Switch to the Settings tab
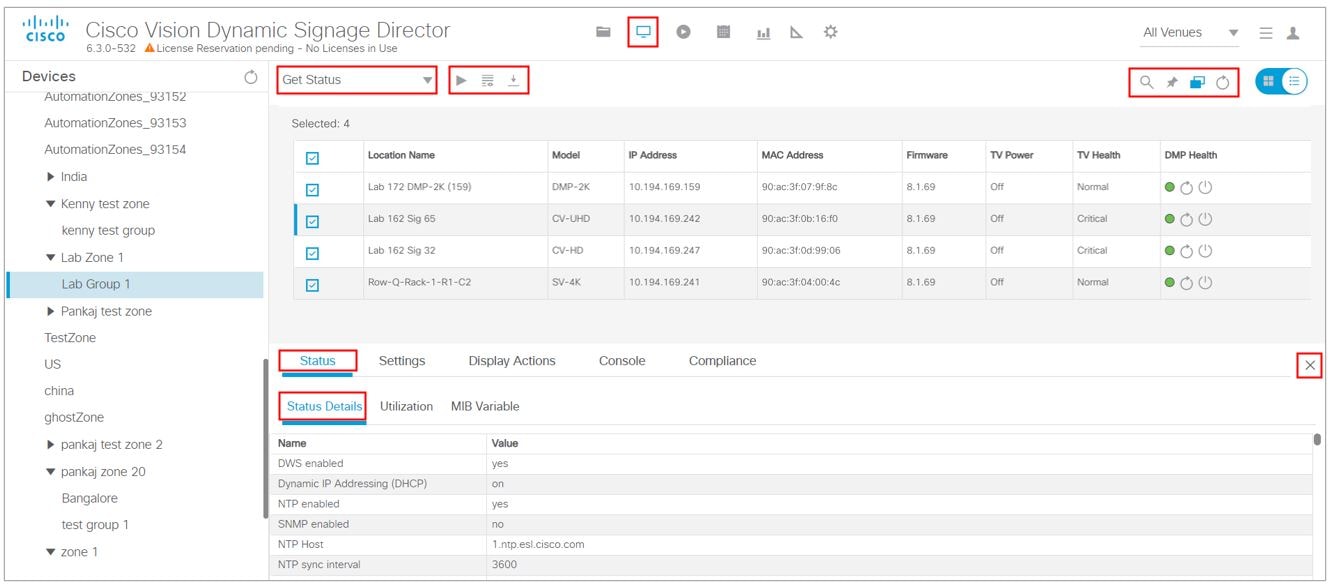Viewport: 1332px width, 587px height. (402, 361)
